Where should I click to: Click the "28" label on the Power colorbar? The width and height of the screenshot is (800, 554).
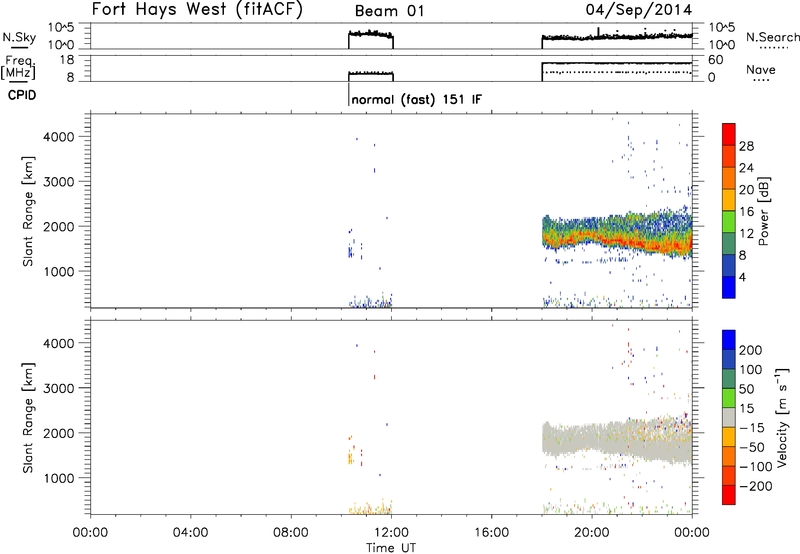(746, 146)
